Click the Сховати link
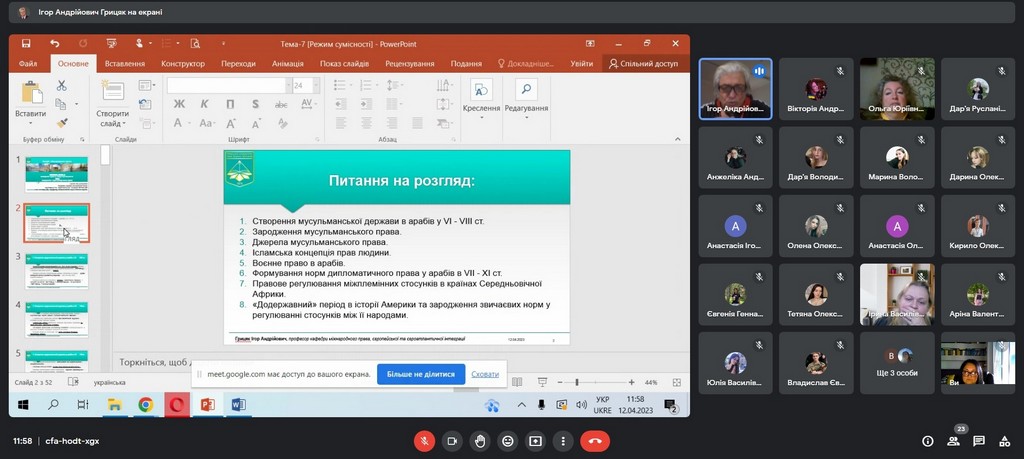Screen dimensions: 1024x459 pyautogui.click(x=485, y=374)
